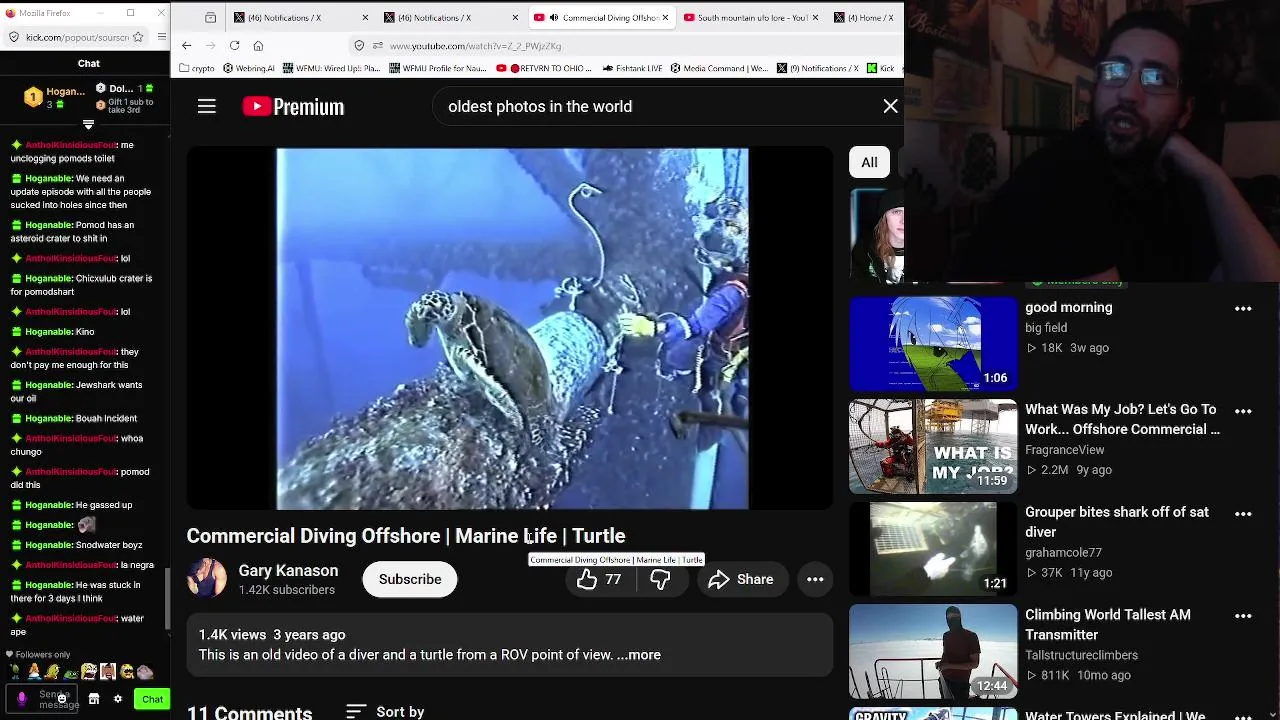Play 'Grouper bites shark' thumbnail

(933, 549)
